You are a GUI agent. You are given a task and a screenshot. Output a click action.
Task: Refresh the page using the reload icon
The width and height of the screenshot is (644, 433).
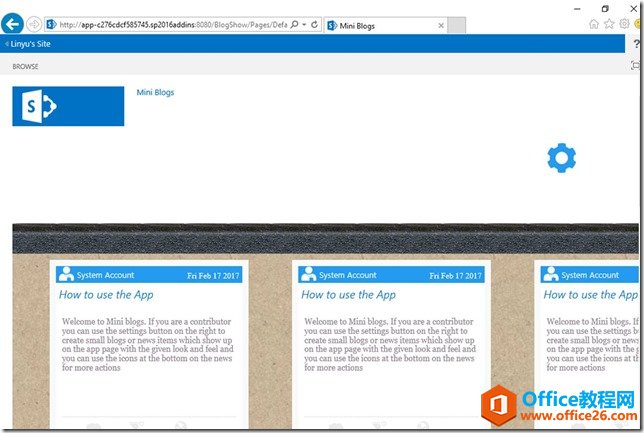316,24
